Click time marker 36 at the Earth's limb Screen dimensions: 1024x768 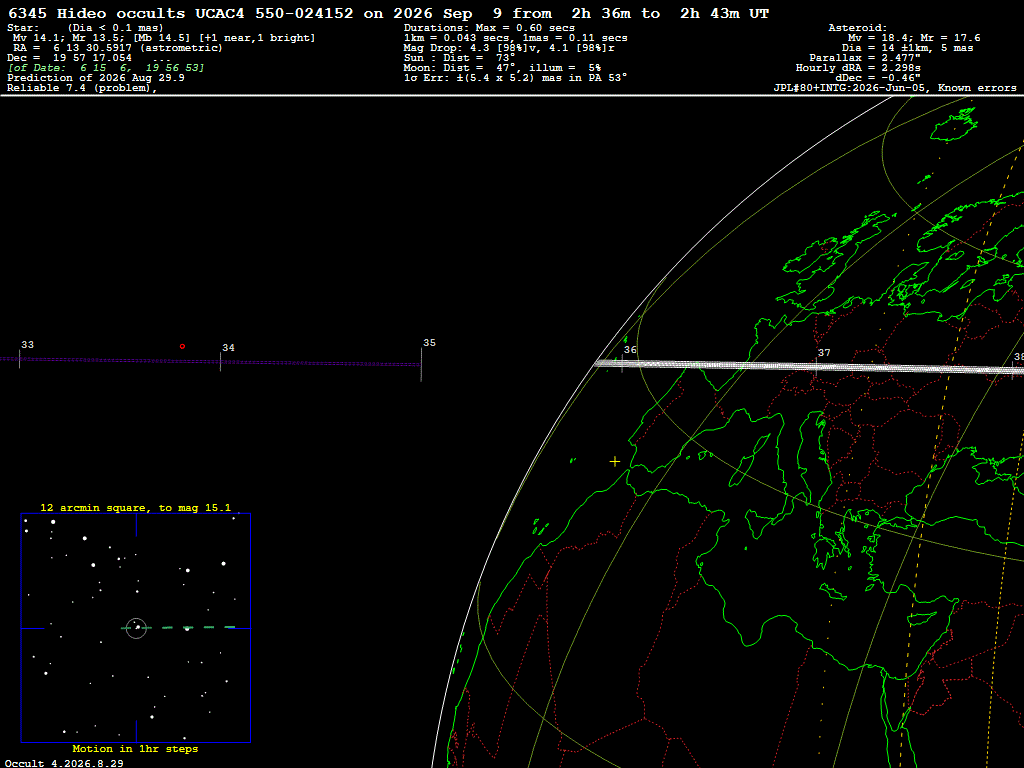[x=630, y=350]
